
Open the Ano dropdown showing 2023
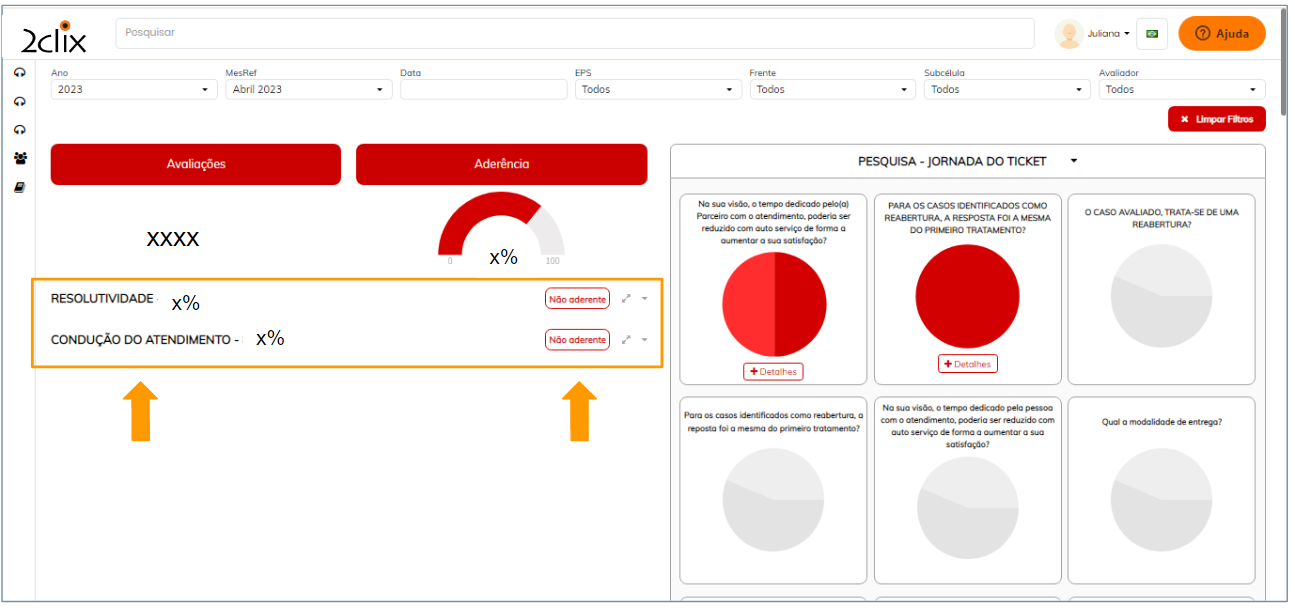coord(134,89)
